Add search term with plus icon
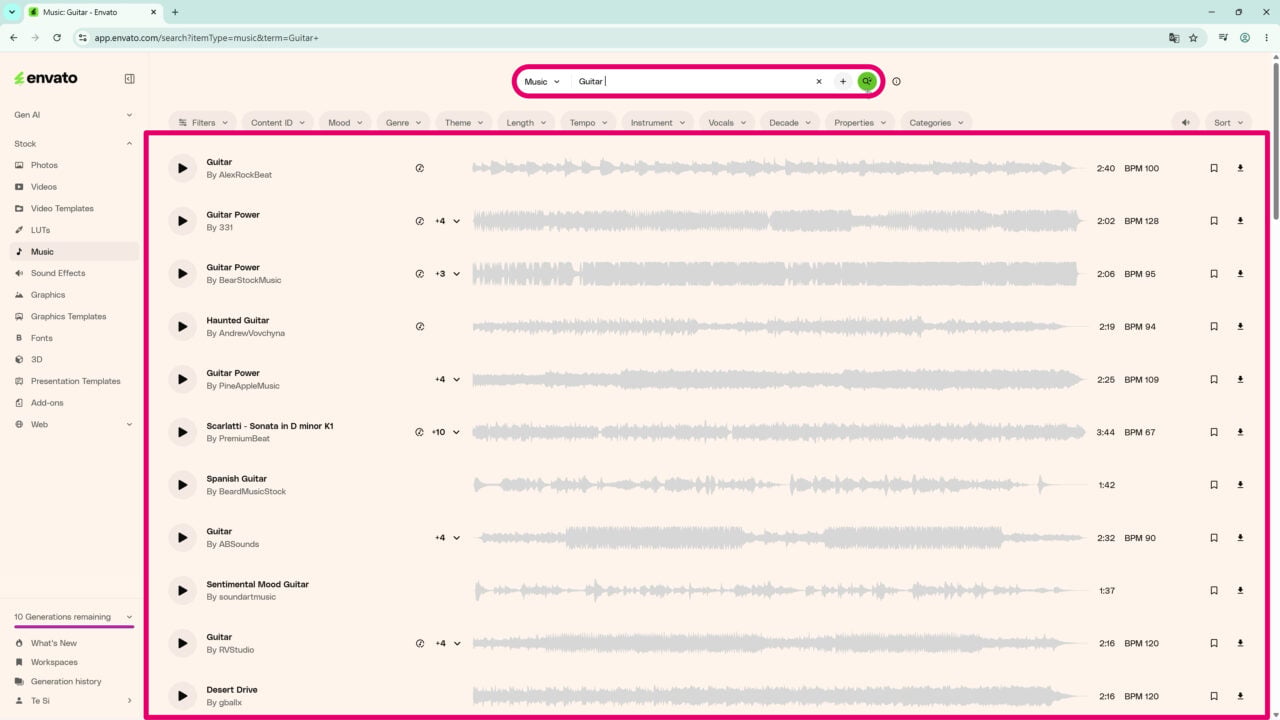 click(x=843, y=82)
